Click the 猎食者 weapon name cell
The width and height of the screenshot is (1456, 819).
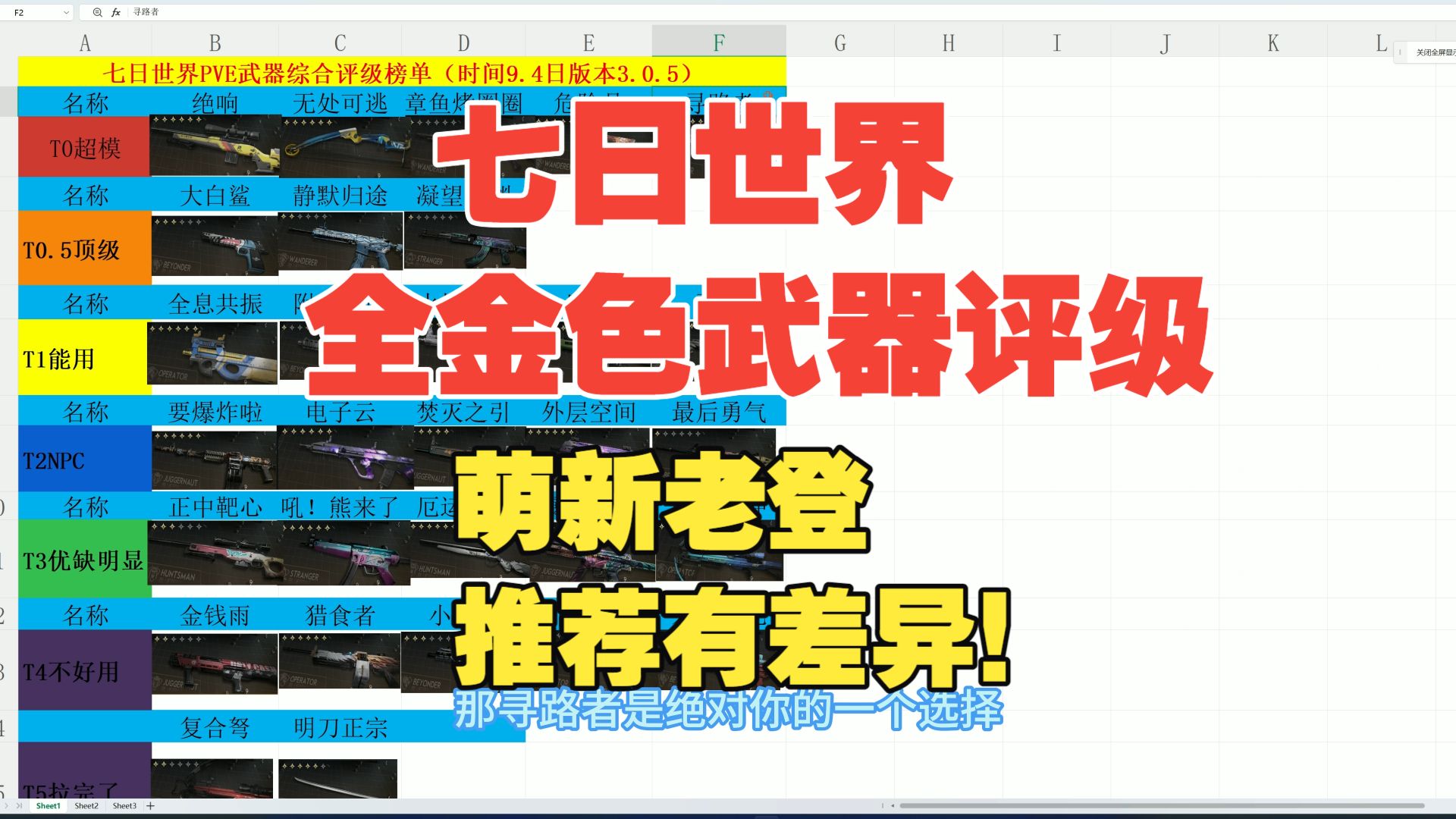pyautogui.click(x=340, y=615)
